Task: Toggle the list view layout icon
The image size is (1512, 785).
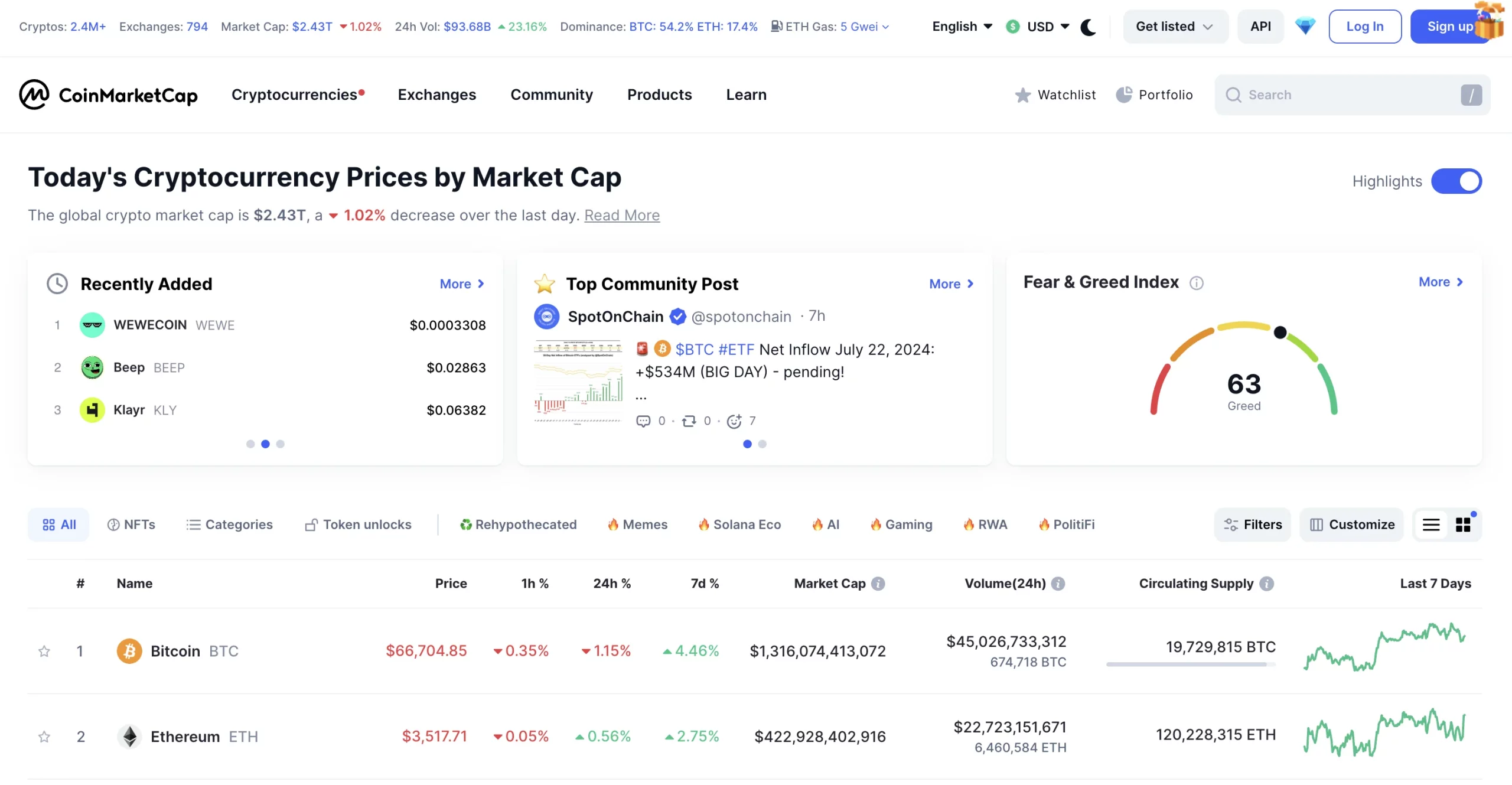Action: pyautogui.click(x=1431, y=523)
